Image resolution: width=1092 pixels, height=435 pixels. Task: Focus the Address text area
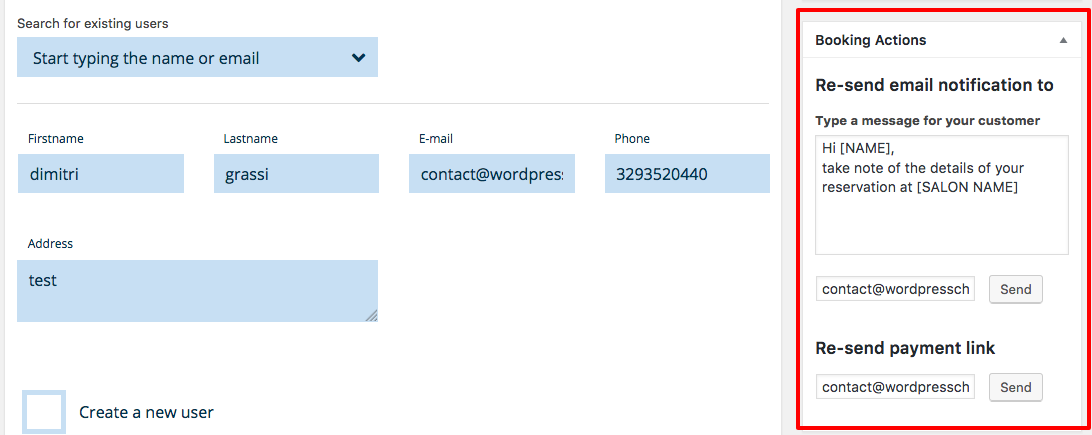(197, 290)
